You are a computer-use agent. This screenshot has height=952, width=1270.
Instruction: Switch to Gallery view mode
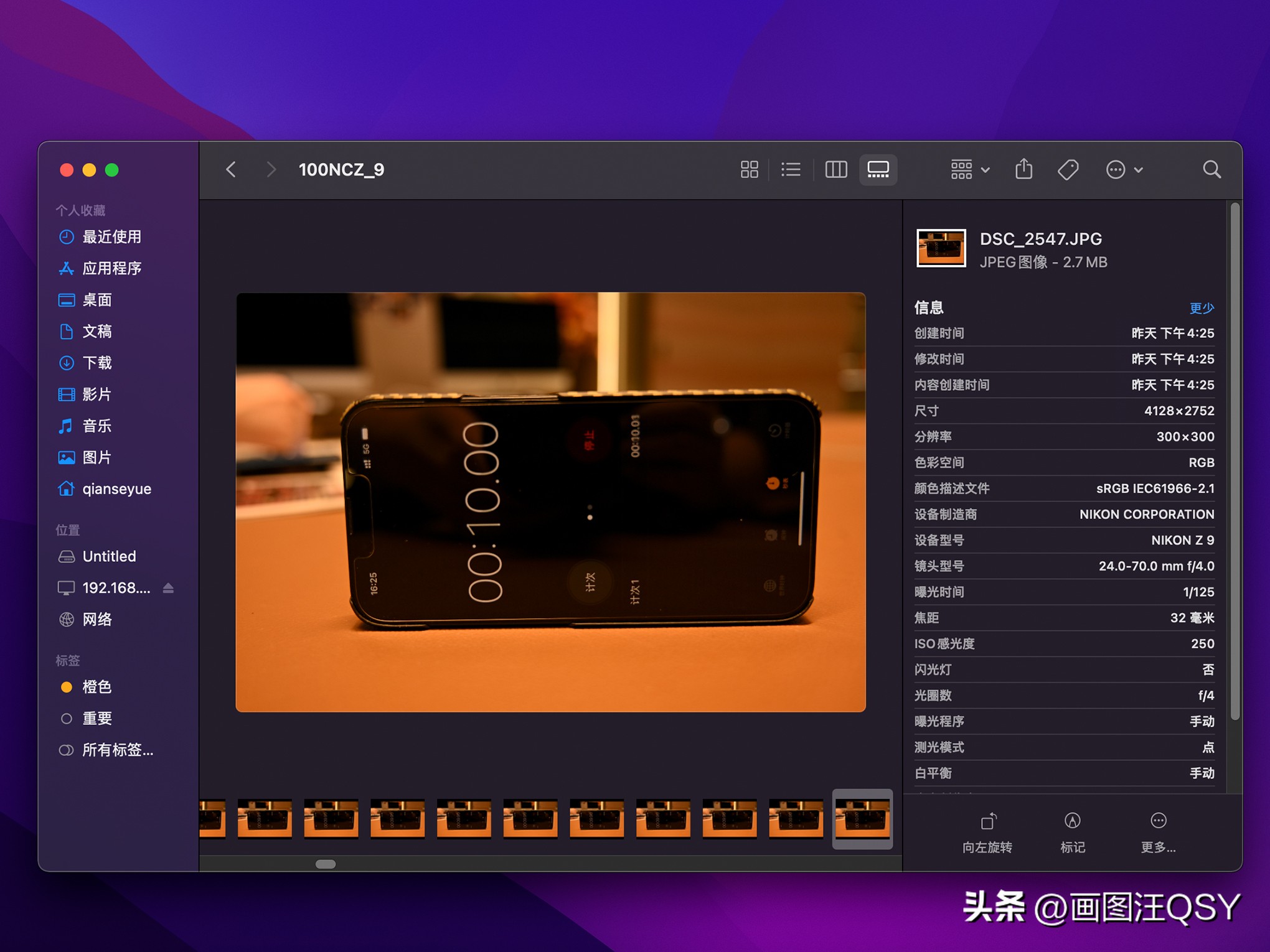pyautogui.click(x=878, y=169)
